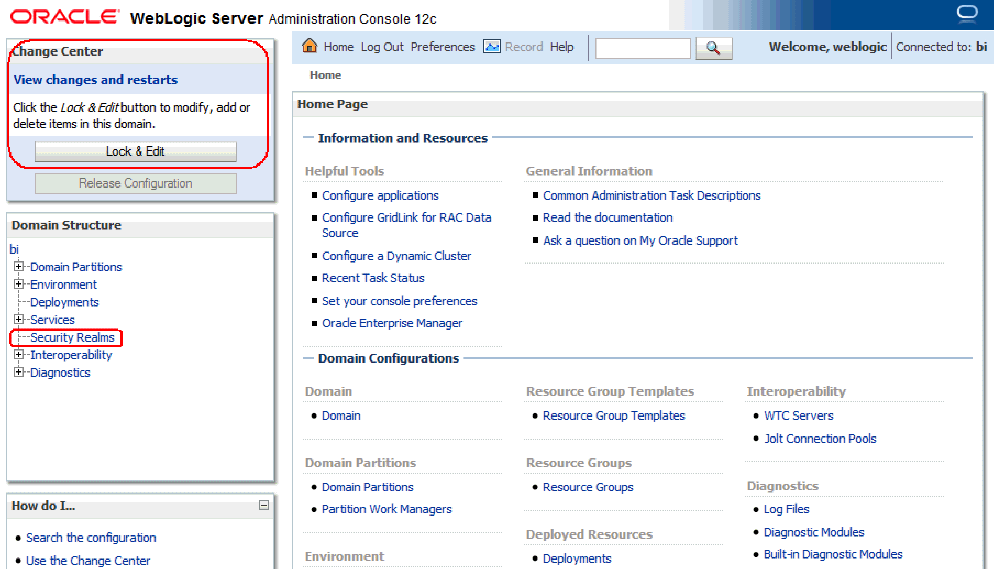This screenshot has height=569, width=994.
Task: Click the magnifier search button
Action: pyautogui.click(x=714, y=48)
